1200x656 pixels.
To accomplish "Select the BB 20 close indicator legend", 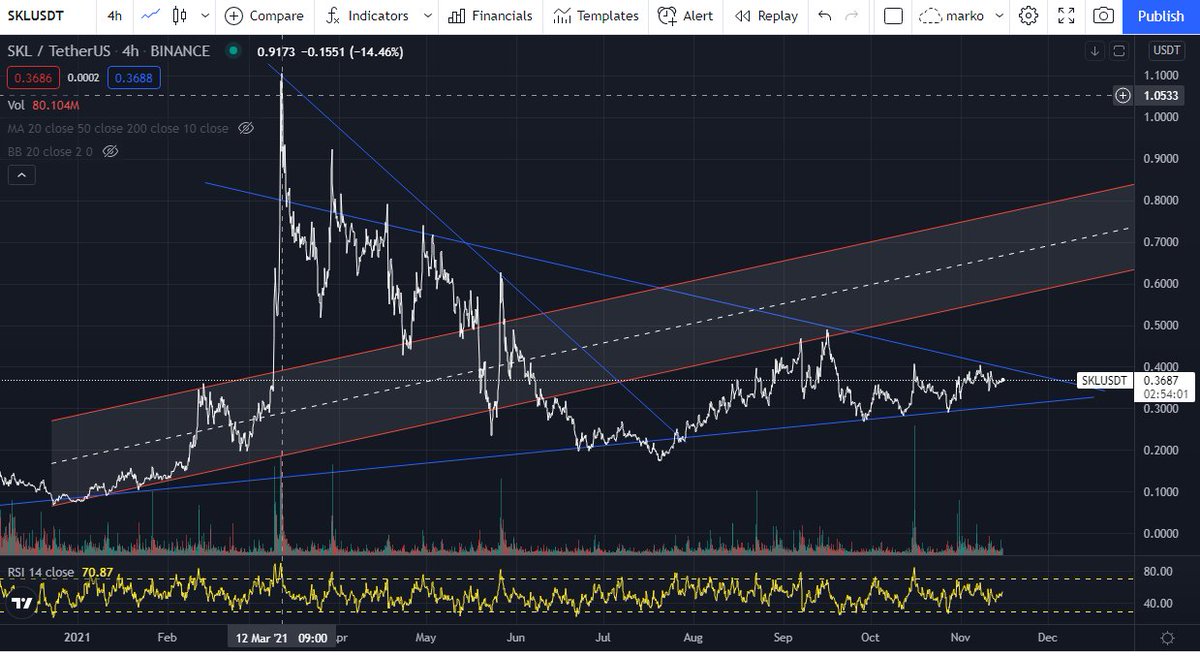I will click(50, 151).
